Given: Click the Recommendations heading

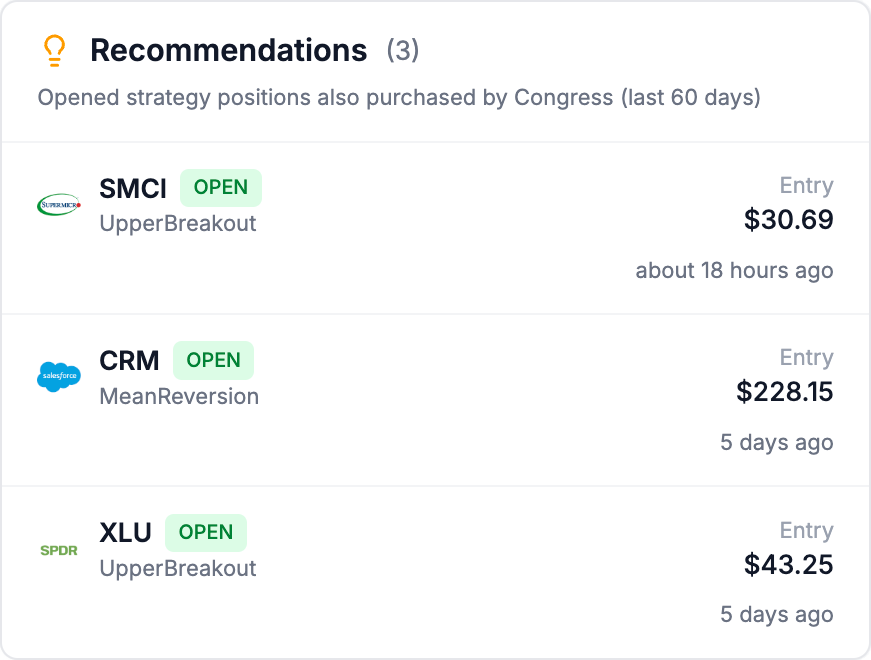Looking at the screenshot, I should coord(228,50).
